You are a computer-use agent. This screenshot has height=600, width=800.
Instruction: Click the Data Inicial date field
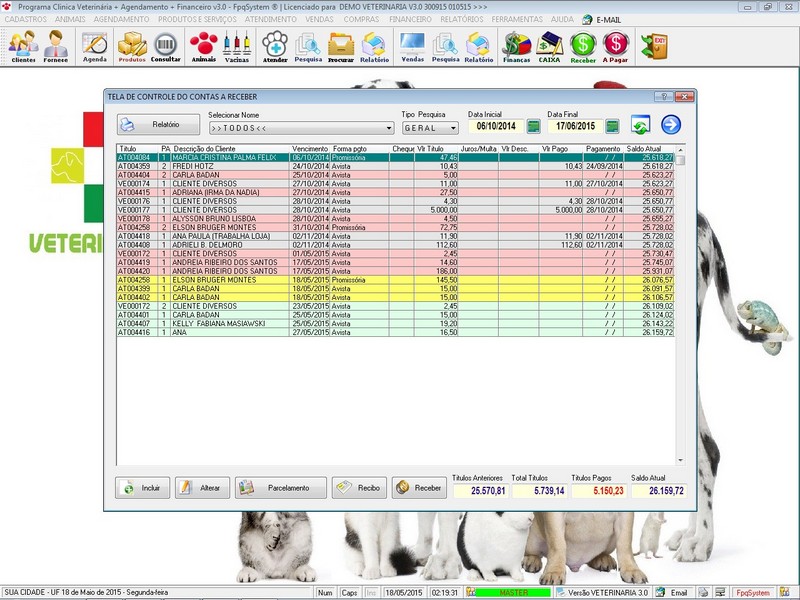(x=496, y=126)
